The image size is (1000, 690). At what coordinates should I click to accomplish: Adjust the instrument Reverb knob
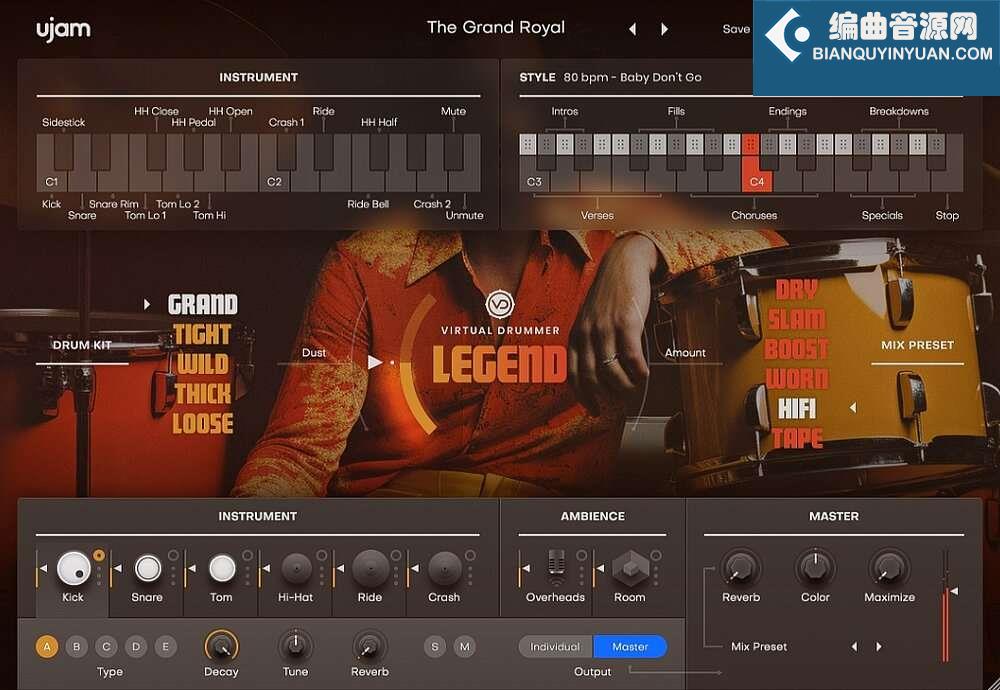[x=369, y=646]
